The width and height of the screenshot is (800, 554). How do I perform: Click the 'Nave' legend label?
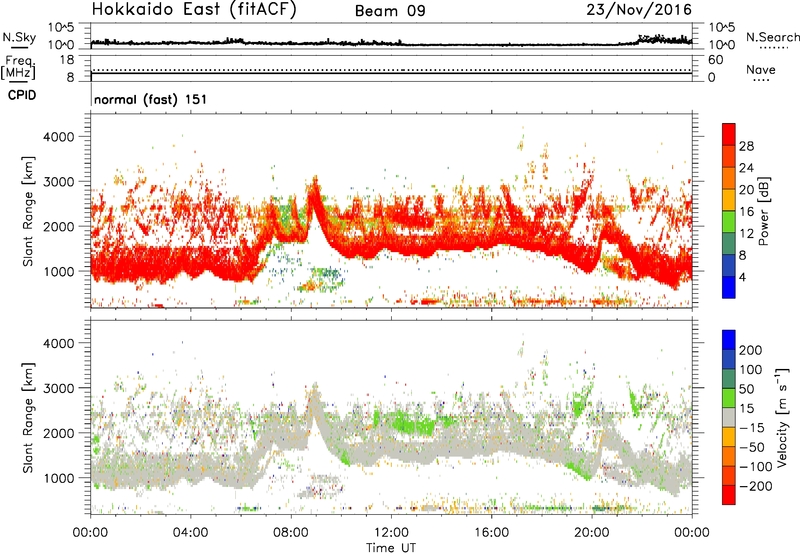760,69
